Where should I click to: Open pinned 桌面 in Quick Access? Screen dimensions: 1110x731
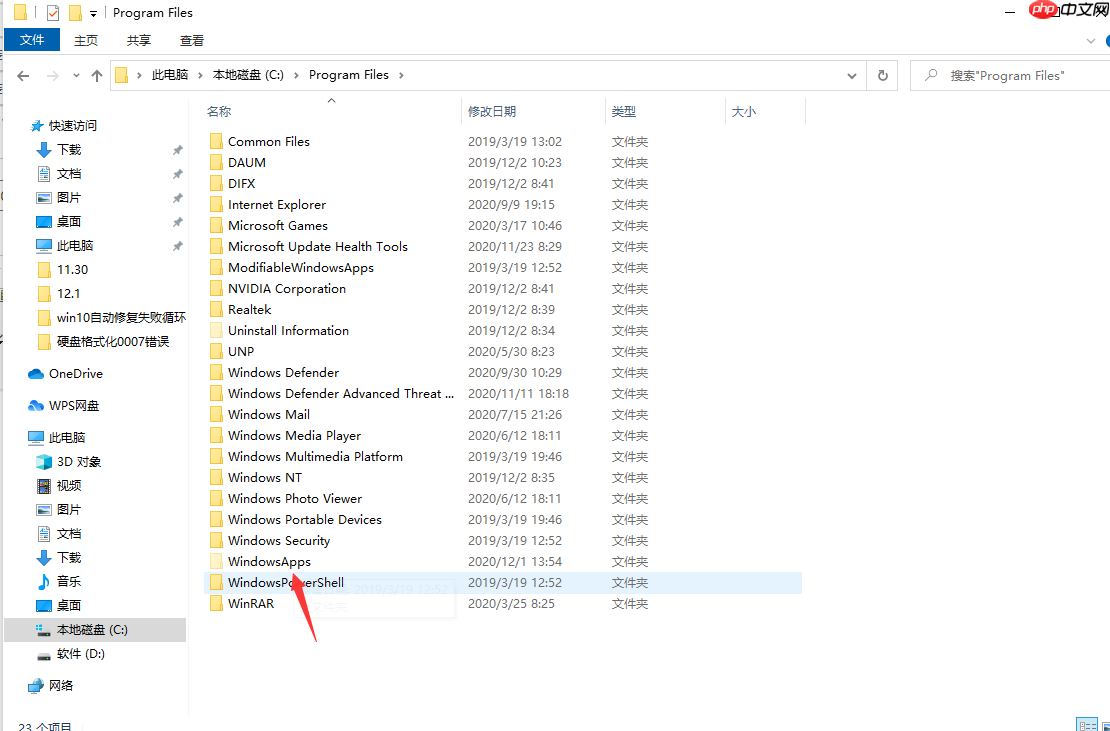pyautogui.click(x=69, y=222)
